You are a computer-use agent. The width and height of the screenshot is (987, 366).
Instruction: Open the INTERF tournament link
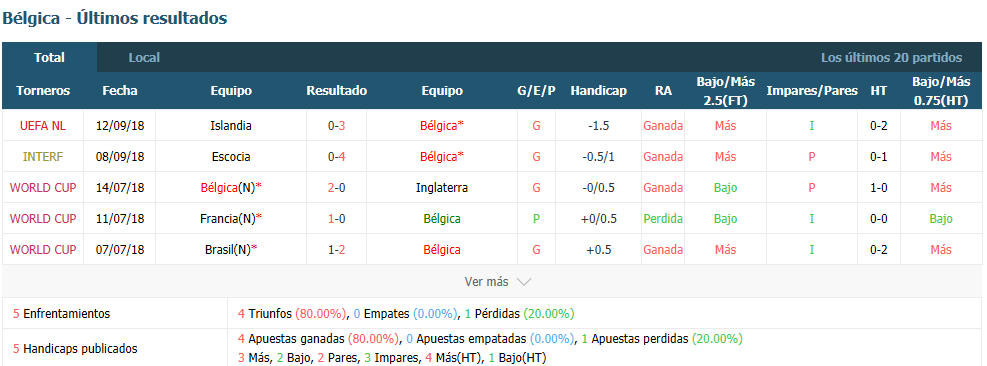43,156
